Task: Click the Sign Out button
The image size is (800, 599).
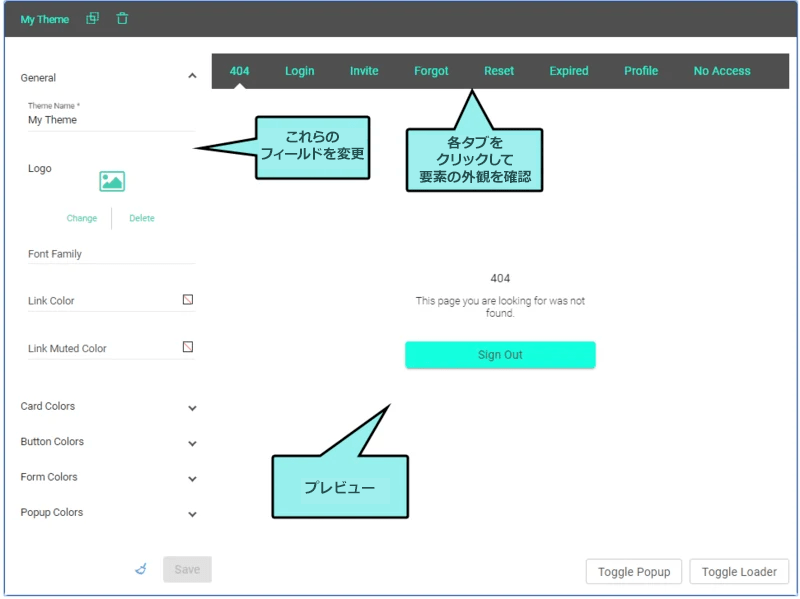Action: pyautogui.click(x=500, y=355)
